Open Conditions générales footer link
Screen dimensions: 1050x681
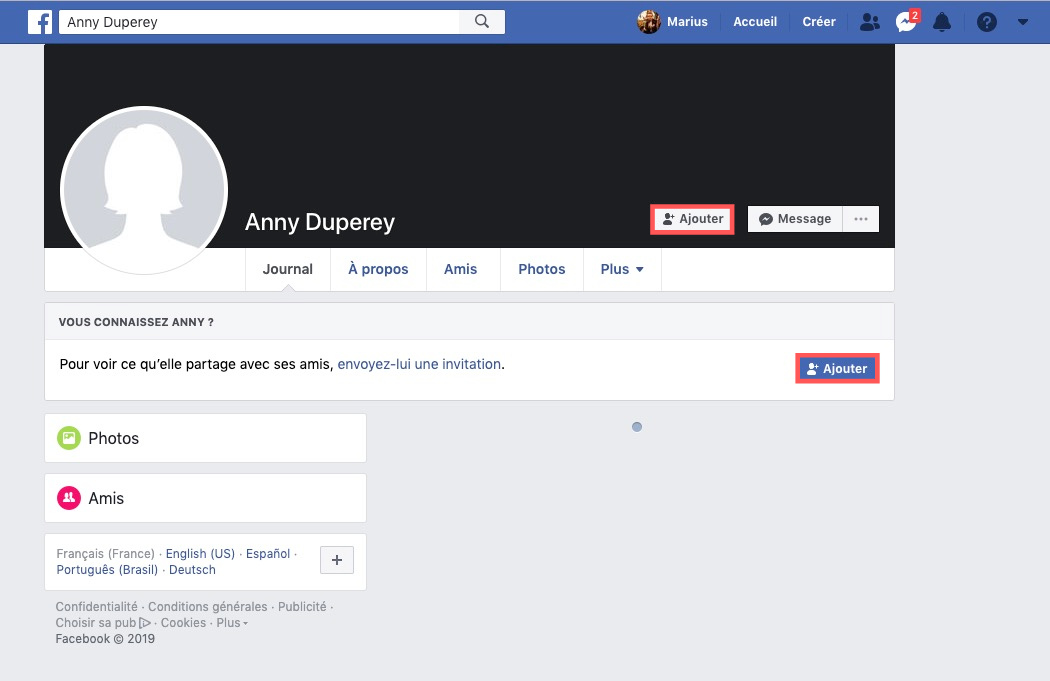(x=208, y=607)
